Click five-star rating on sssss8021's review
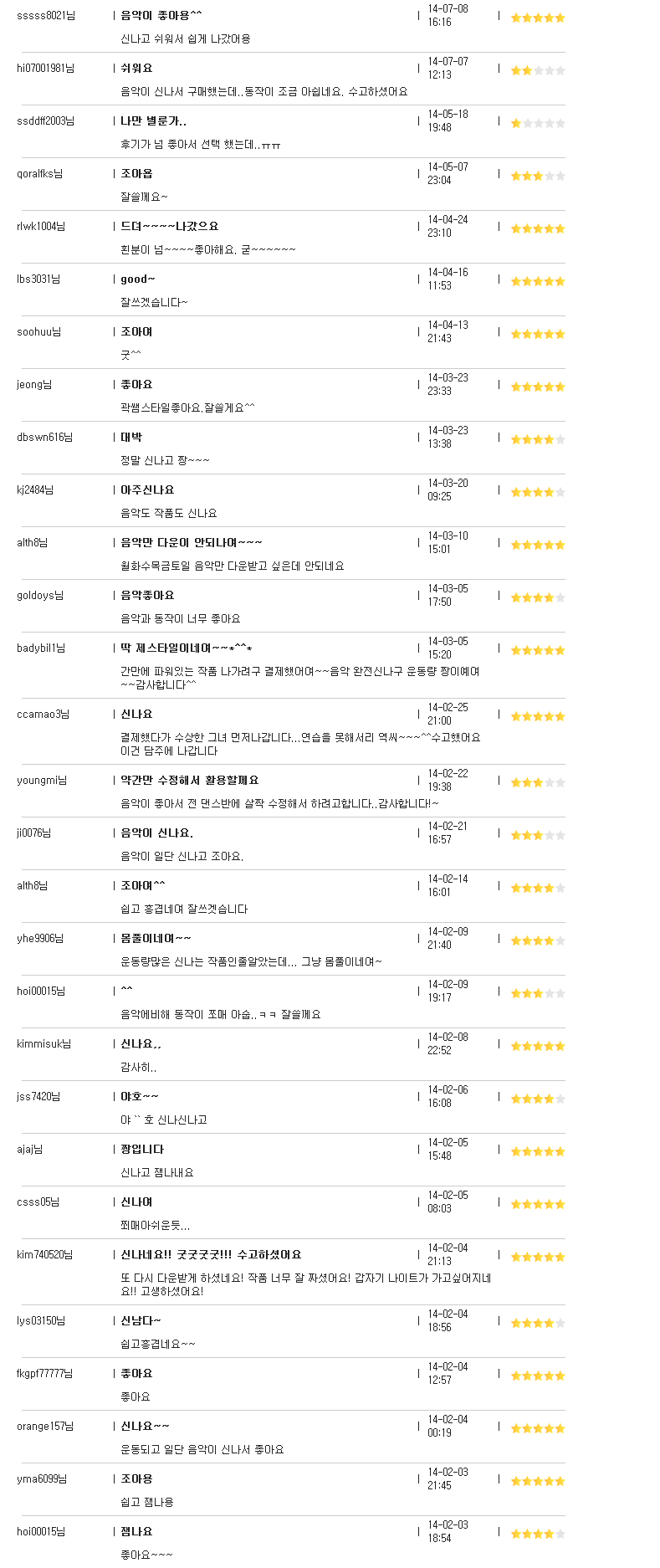 click(538, 18)
